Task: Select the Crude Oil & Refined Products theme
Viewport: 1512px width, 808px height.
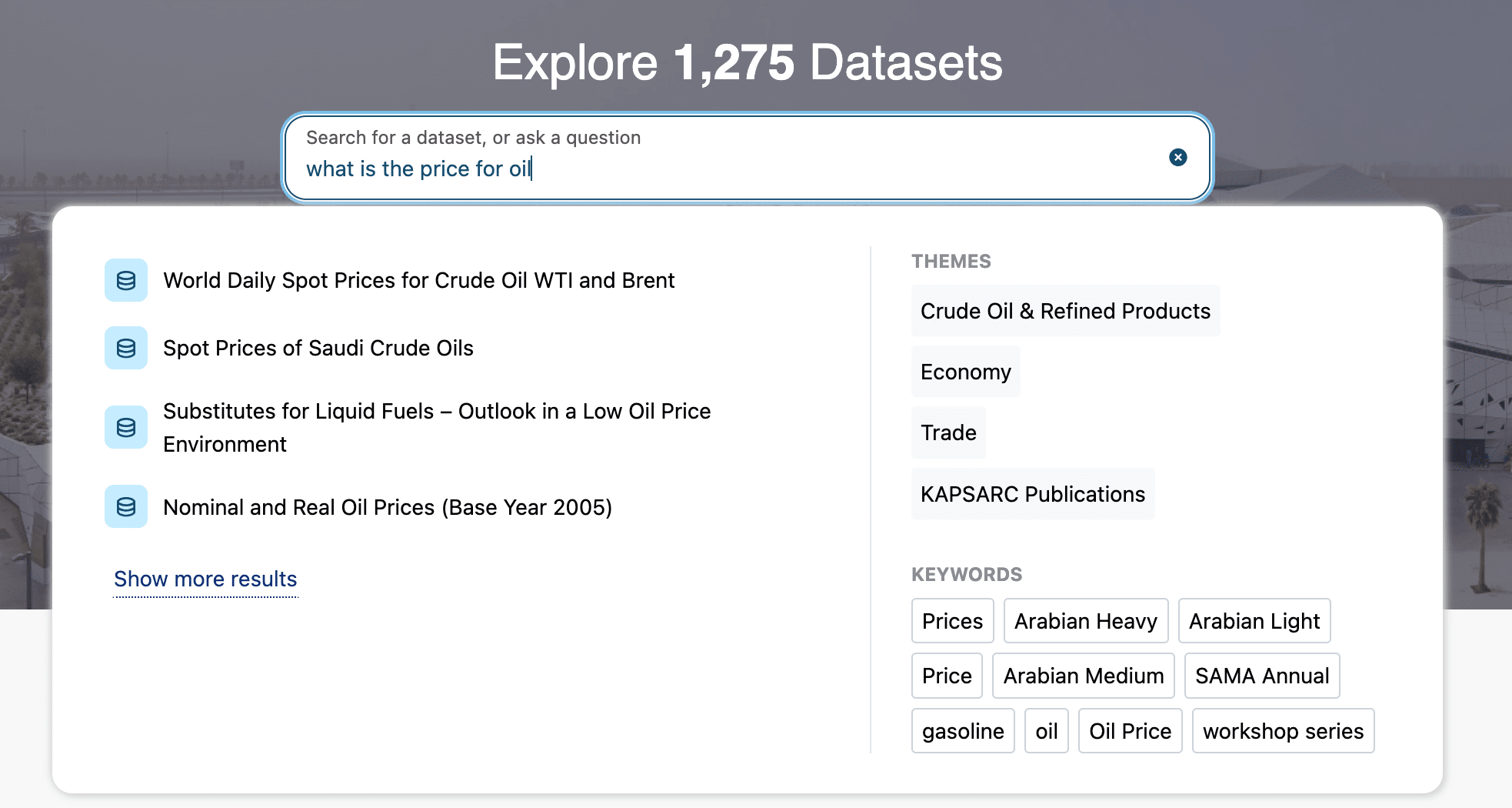Action: [1065, 311]
